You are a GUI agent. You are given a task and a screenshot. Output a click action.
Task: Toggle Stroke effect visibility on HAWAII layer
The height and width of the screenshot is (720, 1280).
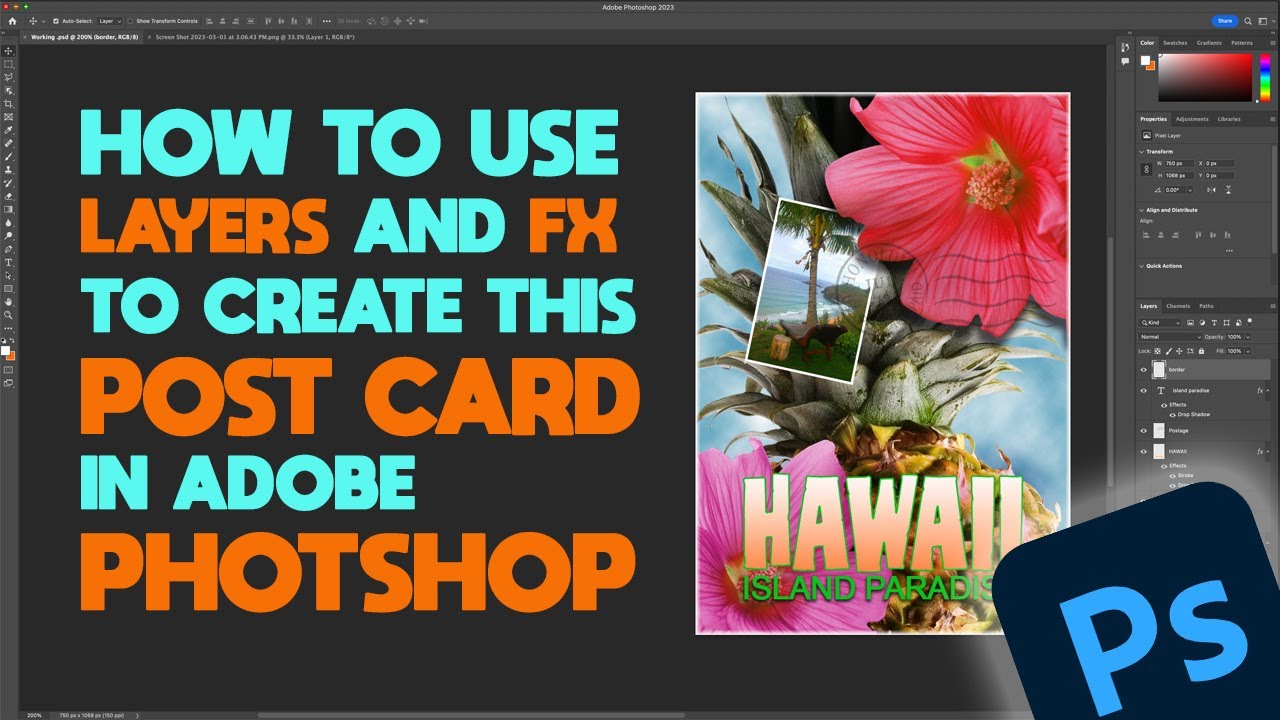coord(1173,475)
